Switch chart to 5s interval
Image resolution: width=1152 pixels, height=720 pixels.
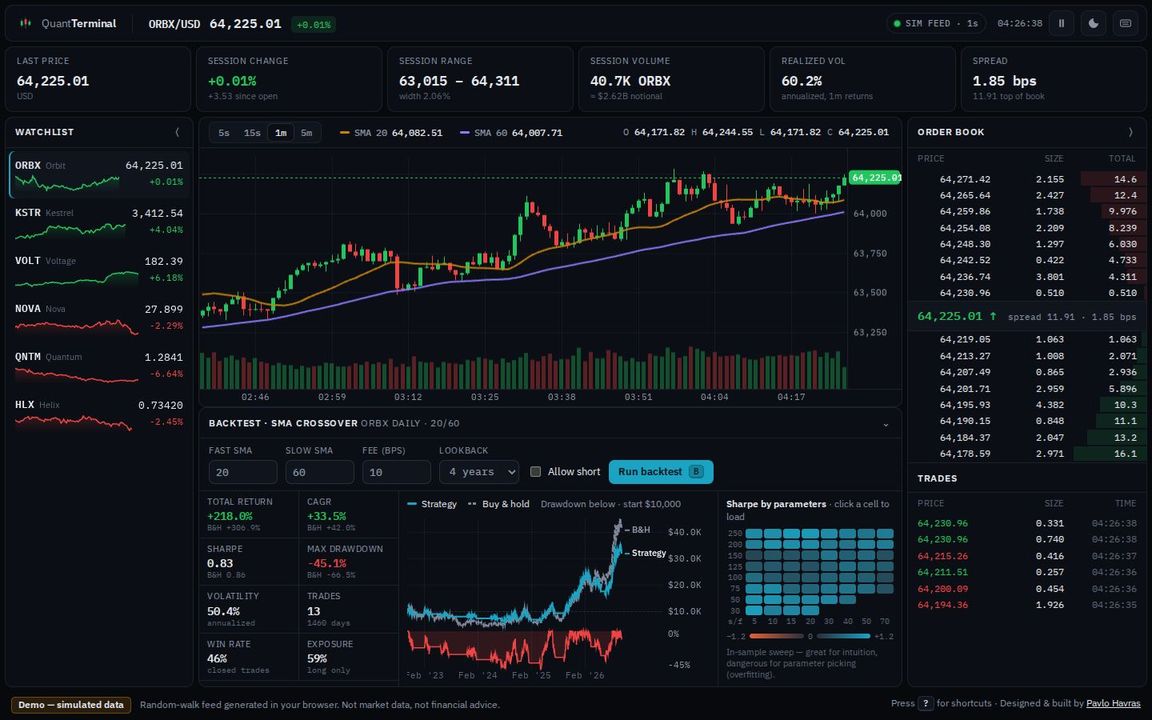tap(224, 133)
